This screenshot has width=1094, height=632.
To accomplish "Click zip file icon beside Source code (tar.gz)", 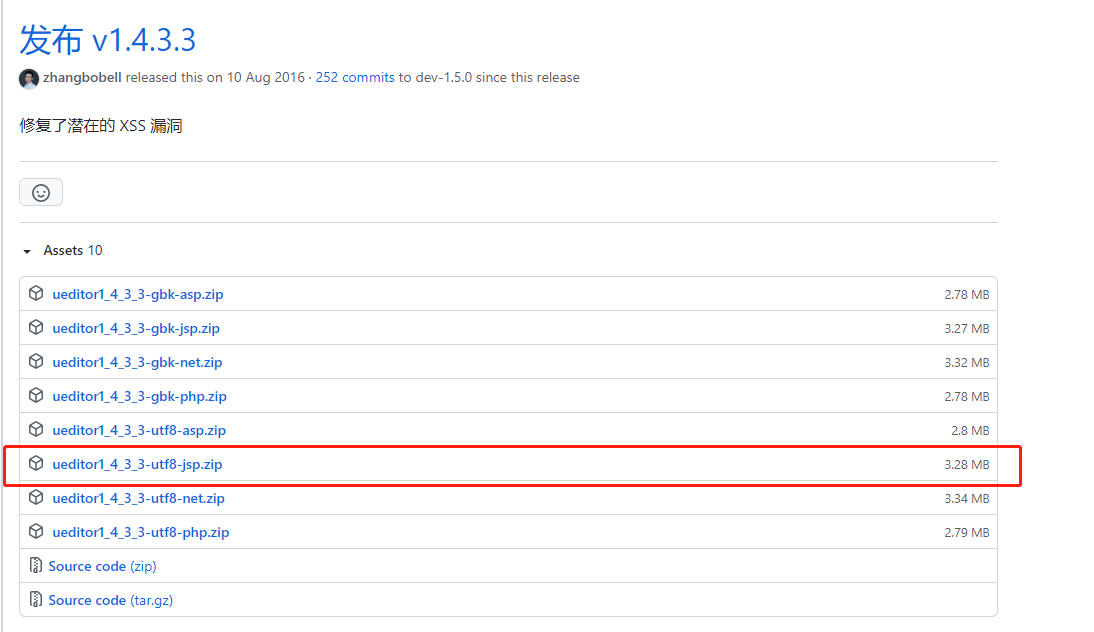I will click(x=36, y=599).
